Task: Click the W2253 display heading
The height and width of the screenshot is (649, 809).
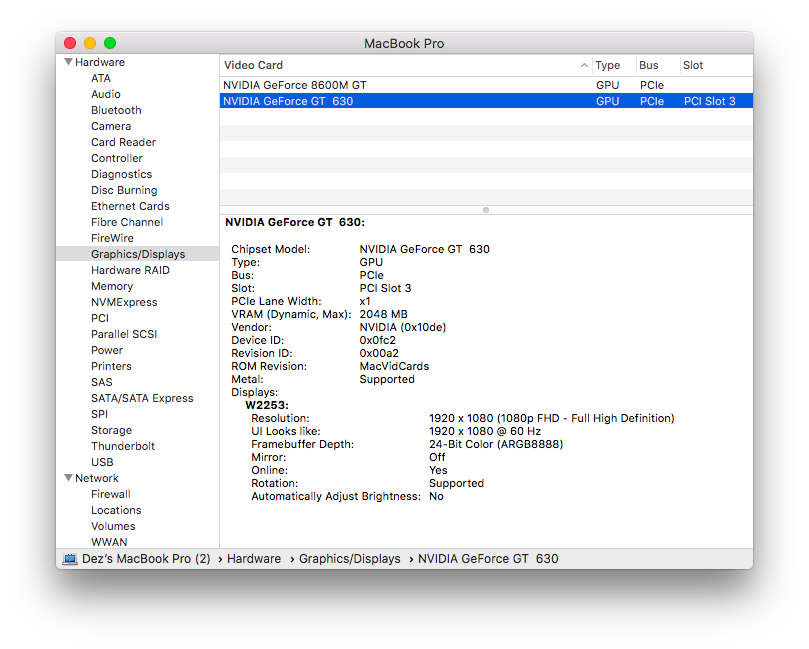Action: pyautogui.click(x=267, y=405)
